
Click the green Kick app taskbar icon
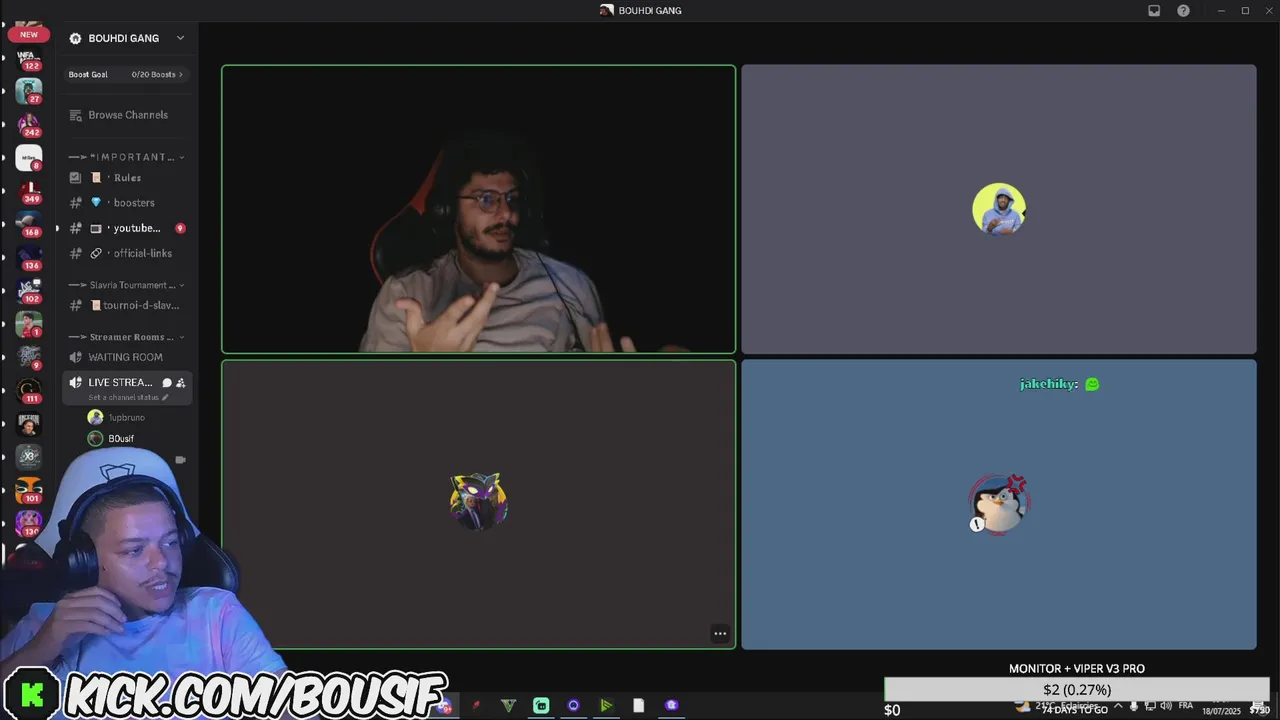click(541, 705)
